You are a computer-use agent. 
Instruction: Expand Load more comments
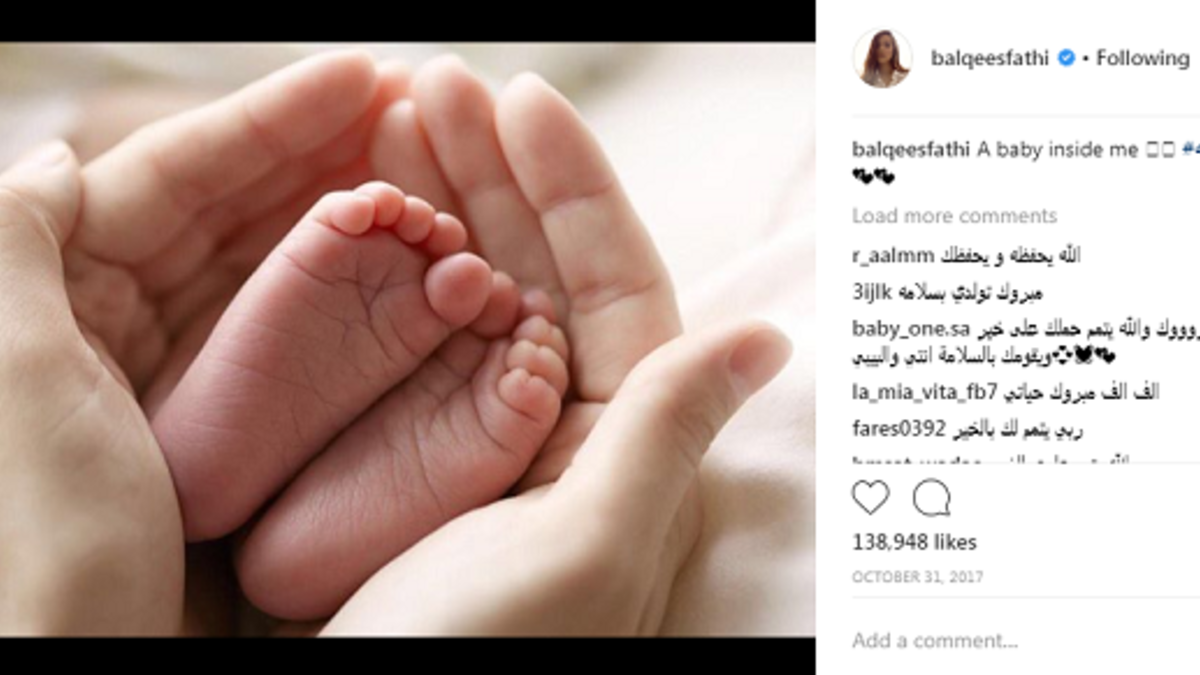coord(954,216)
